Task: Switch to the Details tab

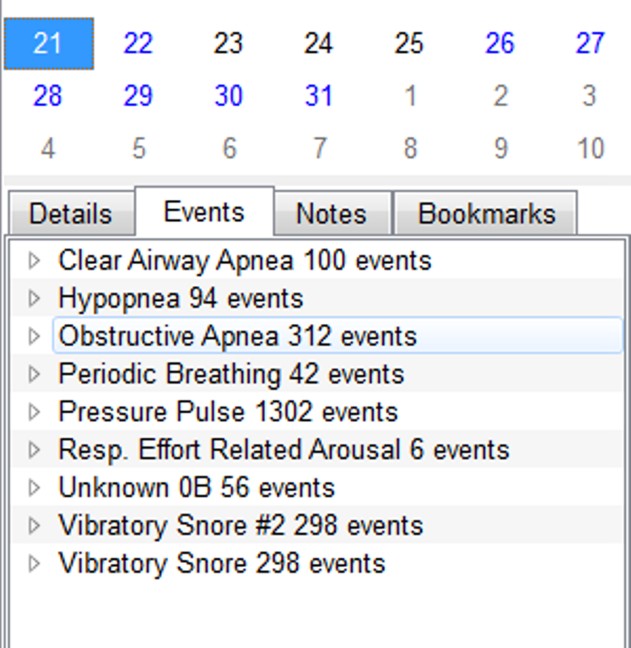Action: coord(70,214)
